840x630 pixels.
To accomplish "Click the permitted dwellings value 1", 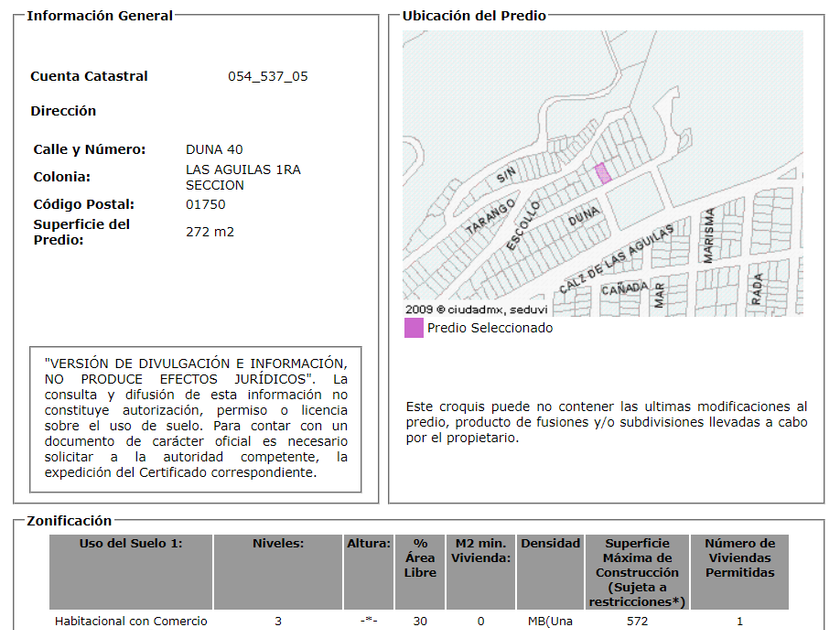I will pos(740,621).
